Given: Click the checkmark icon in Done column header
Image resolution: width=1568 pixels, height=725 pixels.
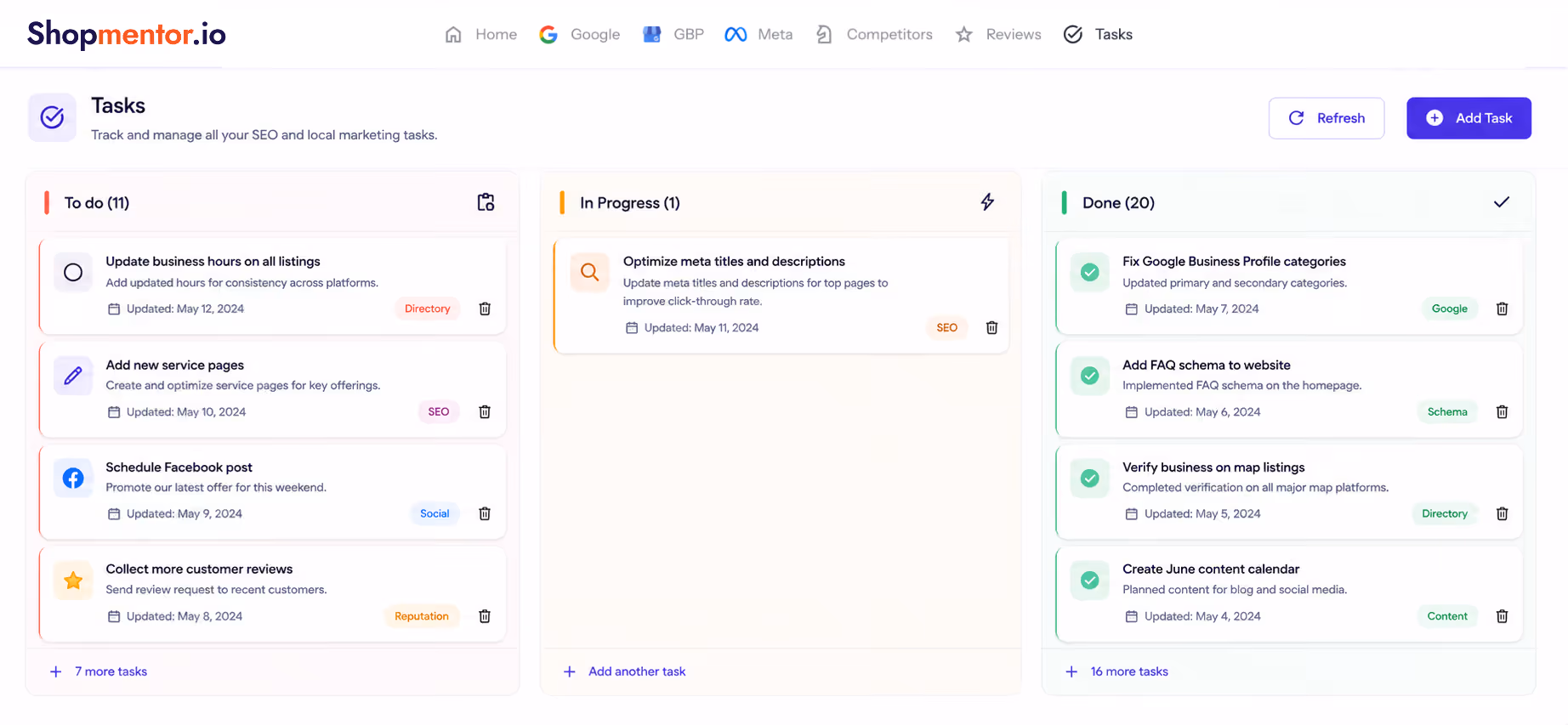Looking at the screenshot, I should point(1502,202).
